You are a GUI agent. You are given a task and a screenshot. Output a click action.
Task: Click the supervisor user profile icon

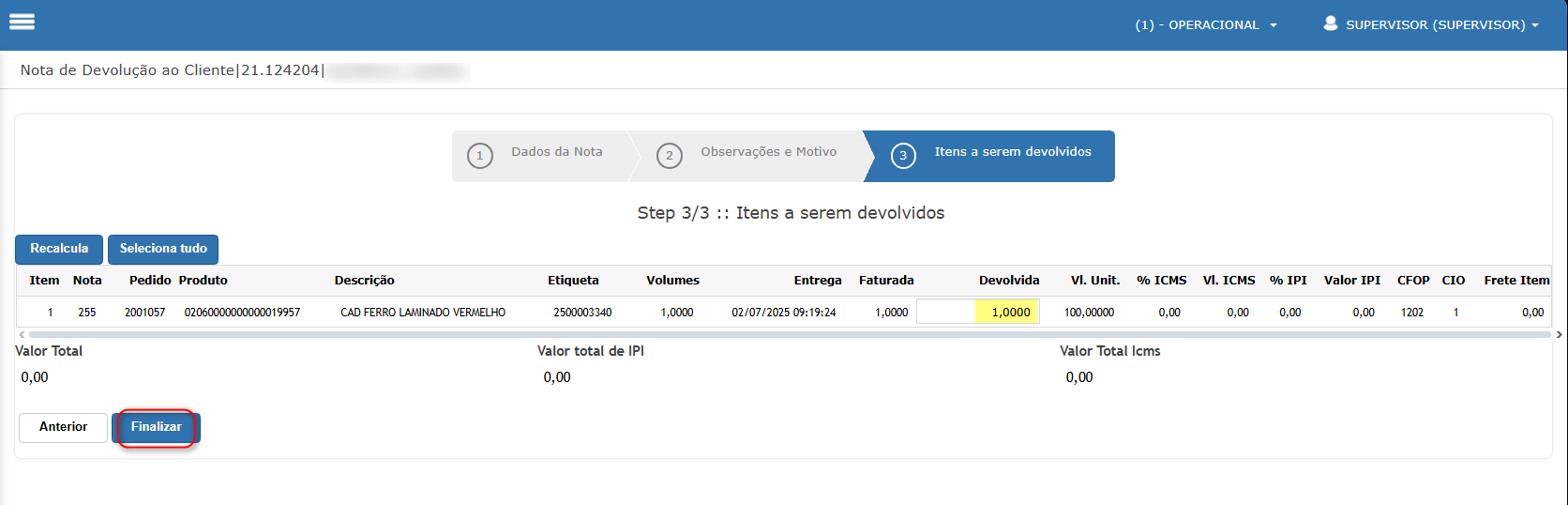pyautogui.click(x=1330, y=23)
